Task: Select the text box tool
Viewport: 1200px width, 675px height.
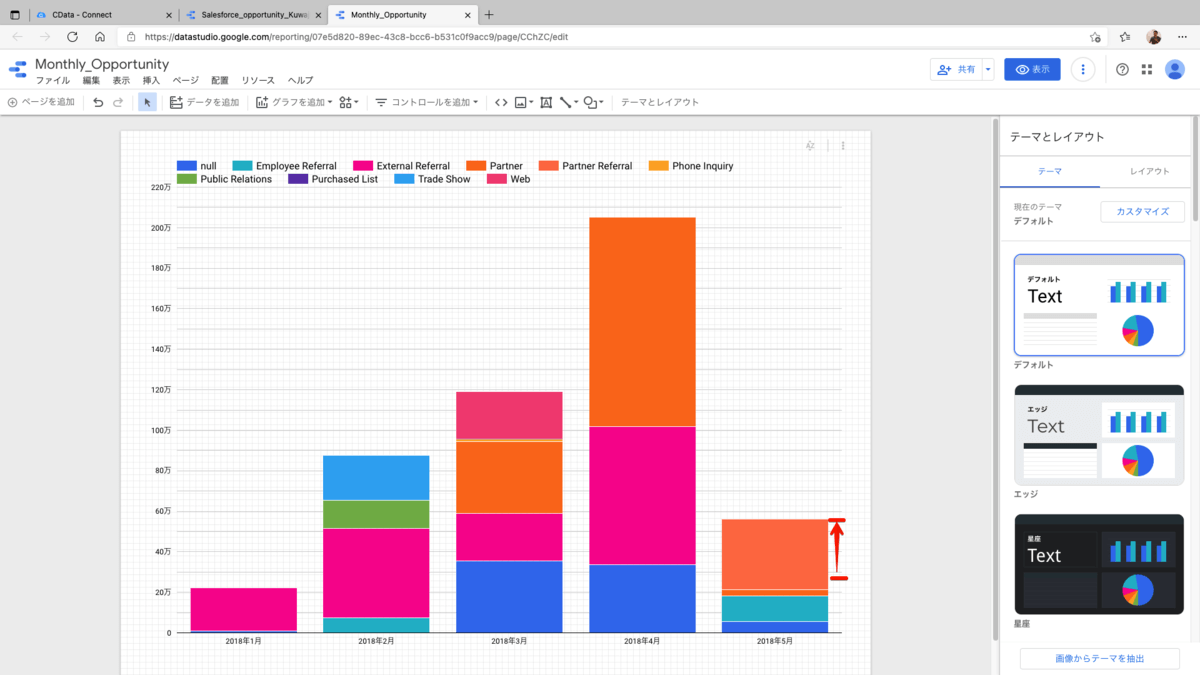Action: pos(546,102)
